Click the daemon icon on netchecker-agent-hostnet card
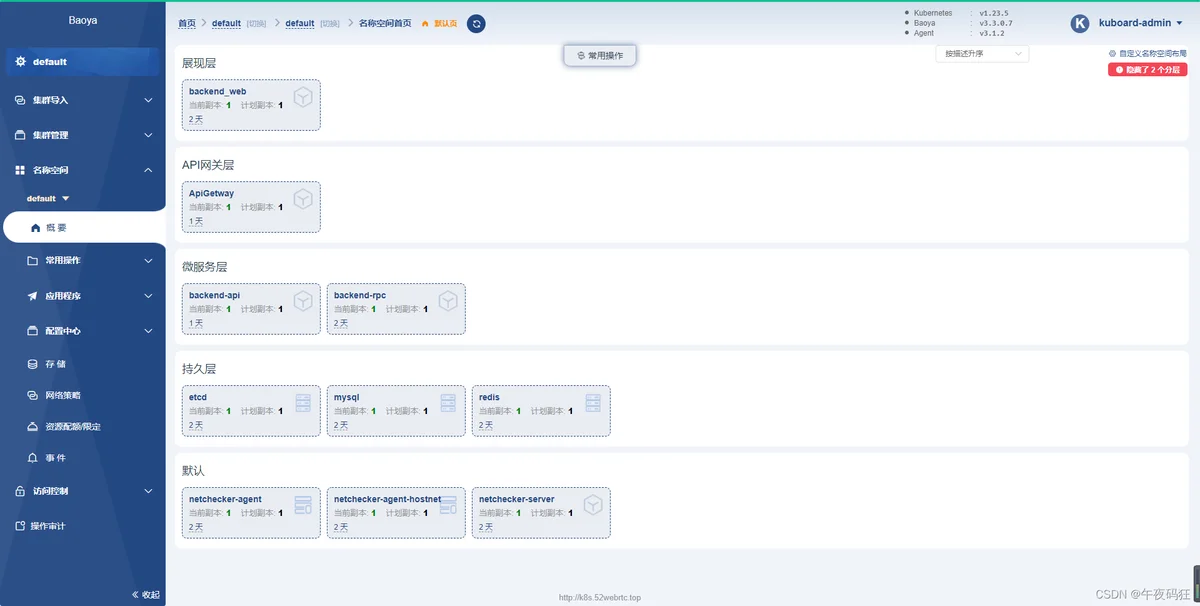Screen dimensions: 1200x606 (448, 505)
